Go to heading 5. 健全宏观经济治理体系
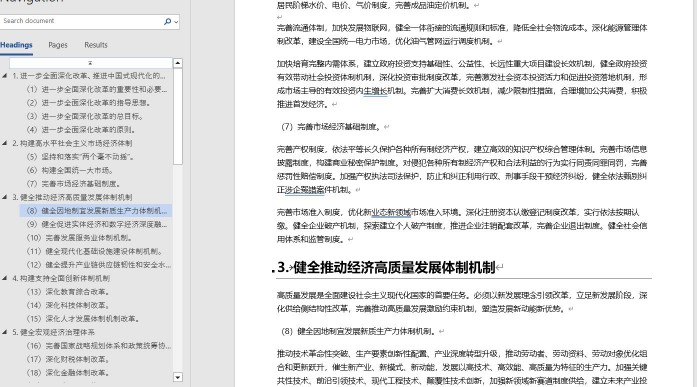Image resolution: width=697 pixels, height=387 pixels. pos(53,332)
